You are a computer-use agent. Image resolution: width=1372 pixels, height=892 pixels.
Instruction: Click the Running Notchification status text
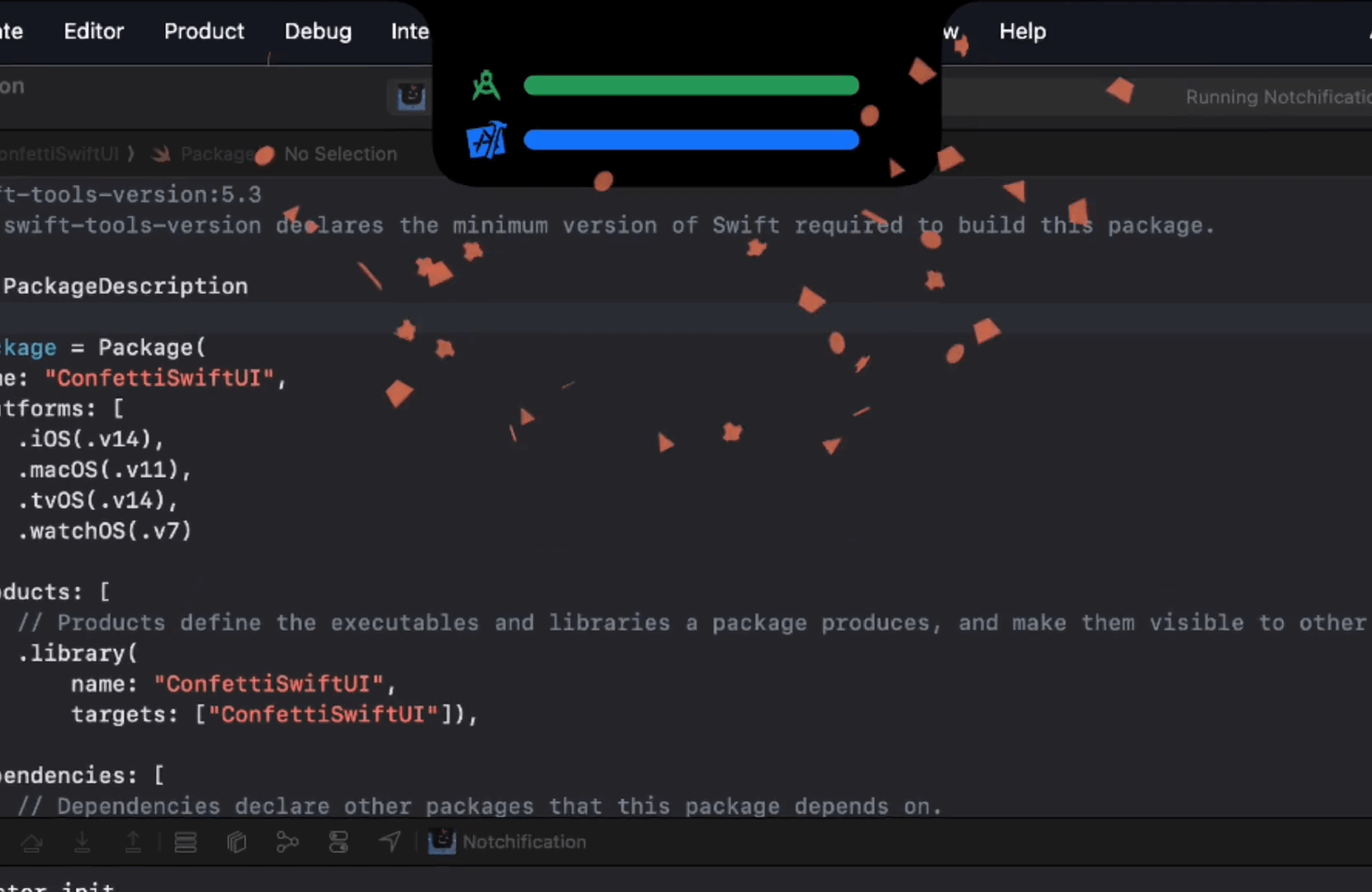[1276, 97]
